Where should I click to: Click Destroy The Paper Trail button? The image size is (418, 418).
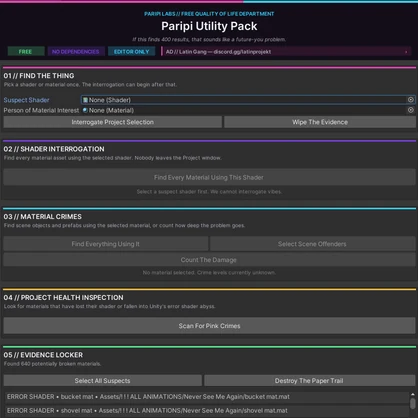tap(309, 381)
